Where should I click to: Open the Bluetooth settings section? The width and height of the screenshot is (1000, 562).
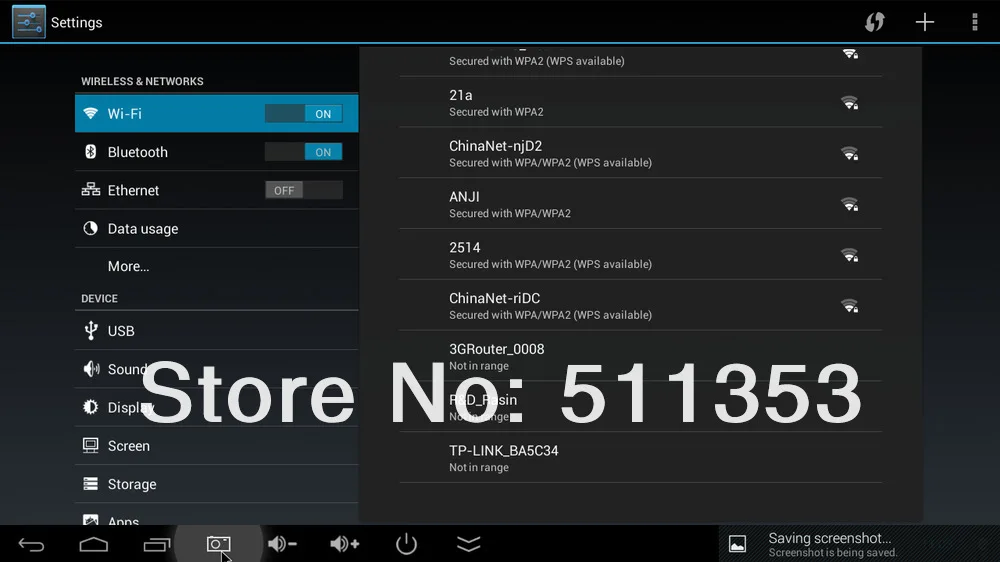pos(216,152)
